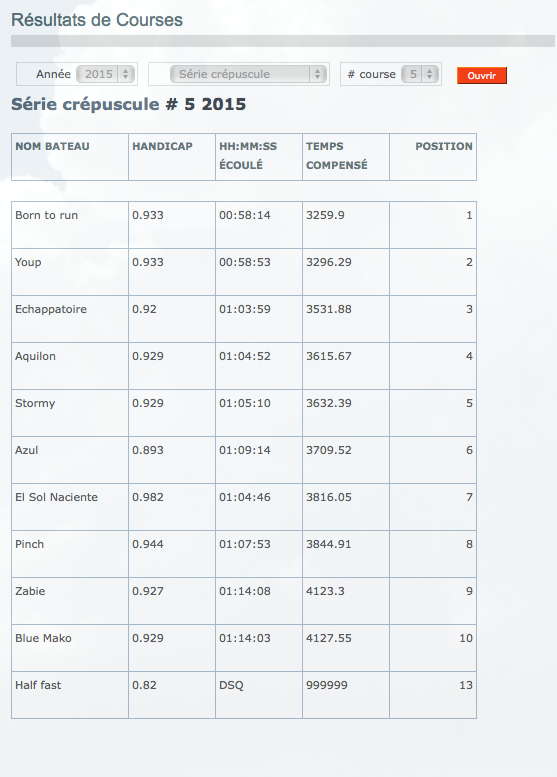Select the Echappatoire row name cell
This screenshot has height=777, width=557.
click(x=70, y=319)
